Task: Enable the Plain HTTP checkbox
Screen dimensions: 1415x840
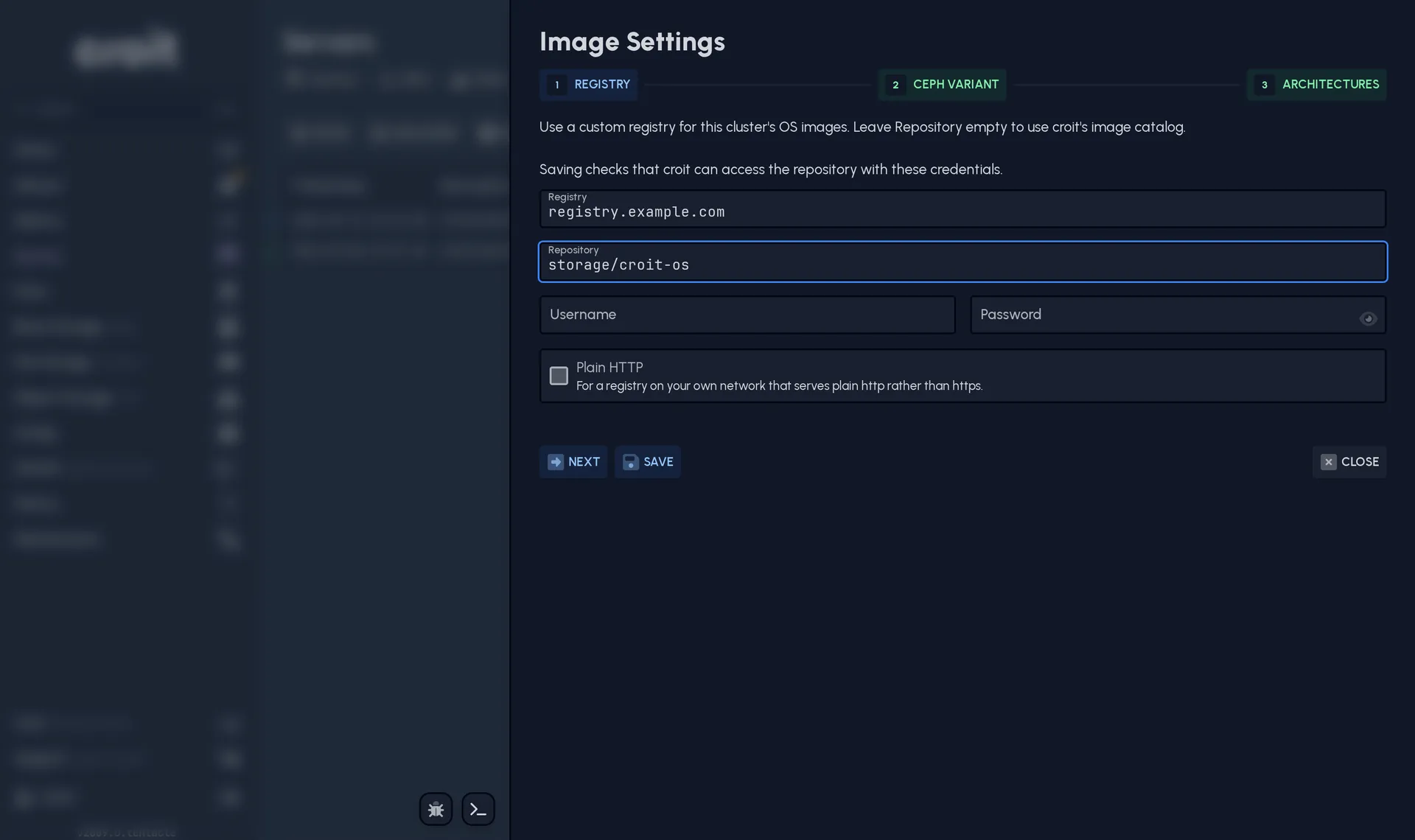Action: point(559,376)
